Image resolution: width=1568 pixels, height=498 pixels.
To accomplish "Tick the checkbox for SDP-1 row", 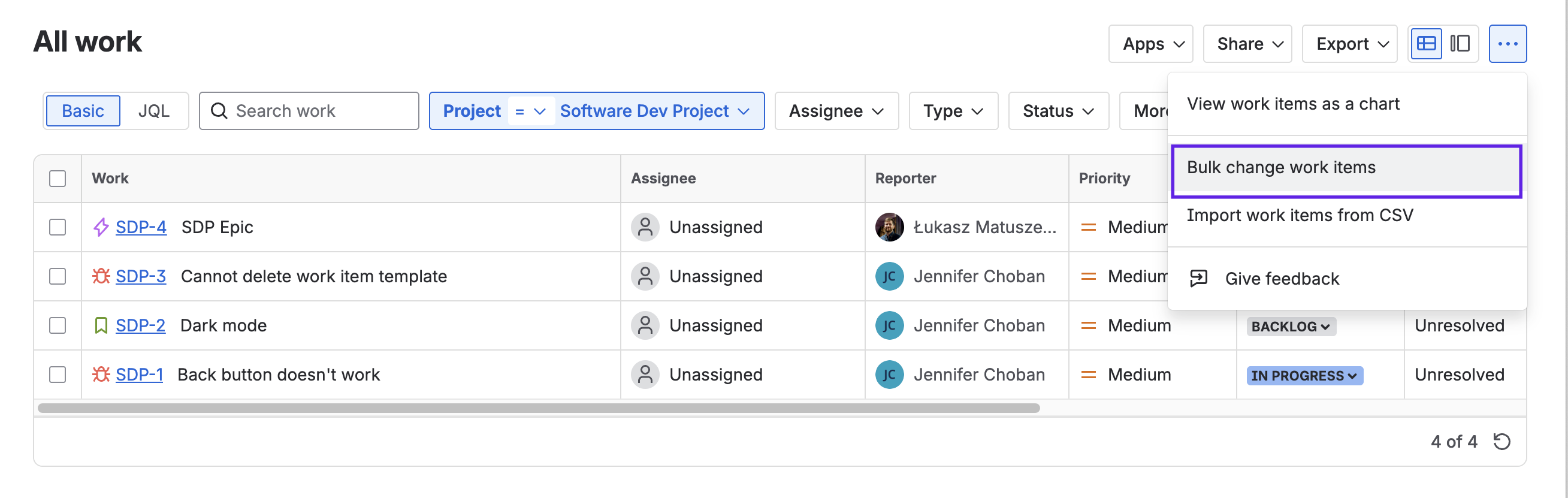I will click(57, 375).
